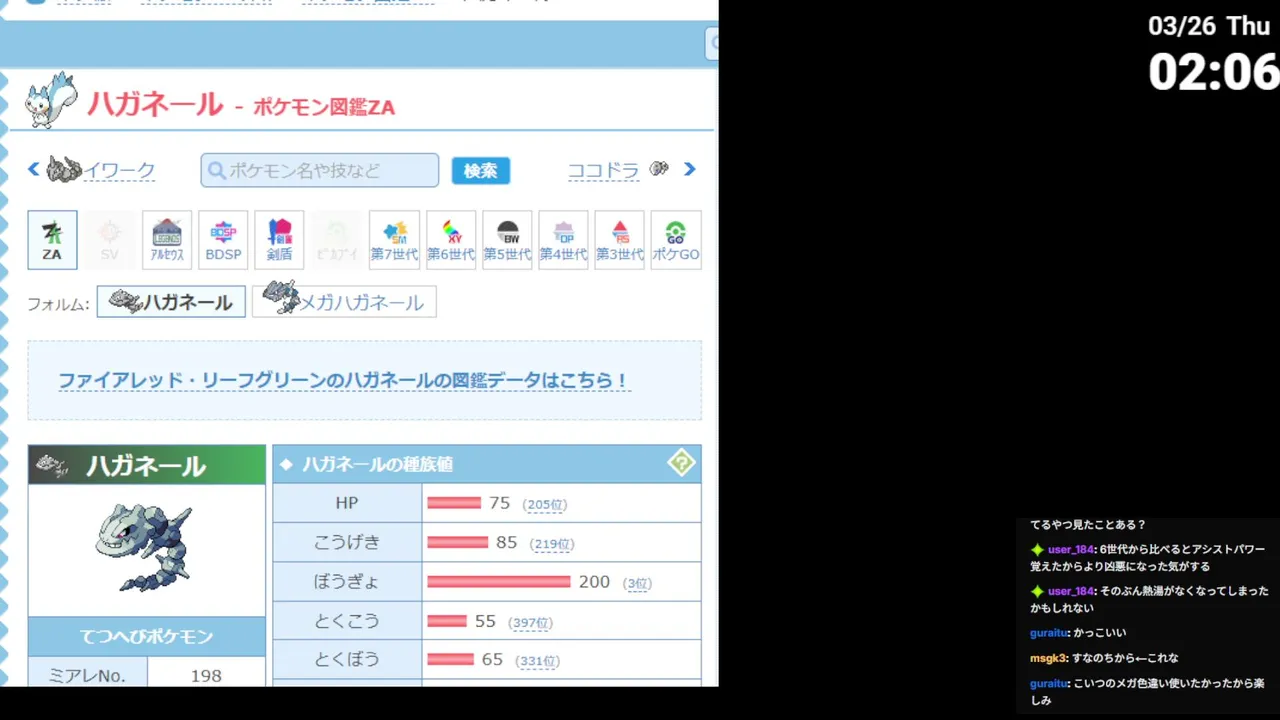Image resolution: width=1280 pixels, height=720 pixels.
Task: Click the てつへびポケモン category label
Action: 146,636
